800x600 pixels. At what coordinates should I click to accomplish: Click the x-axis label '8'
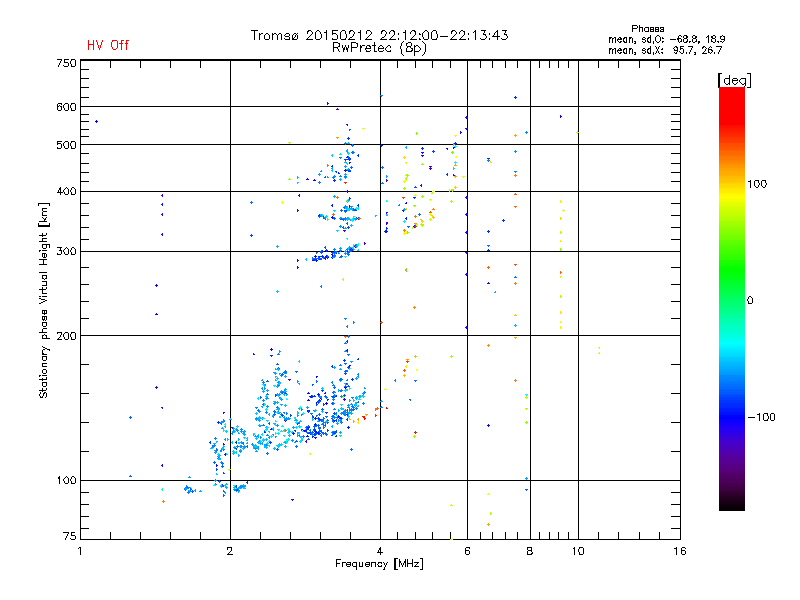coord(530,551)
